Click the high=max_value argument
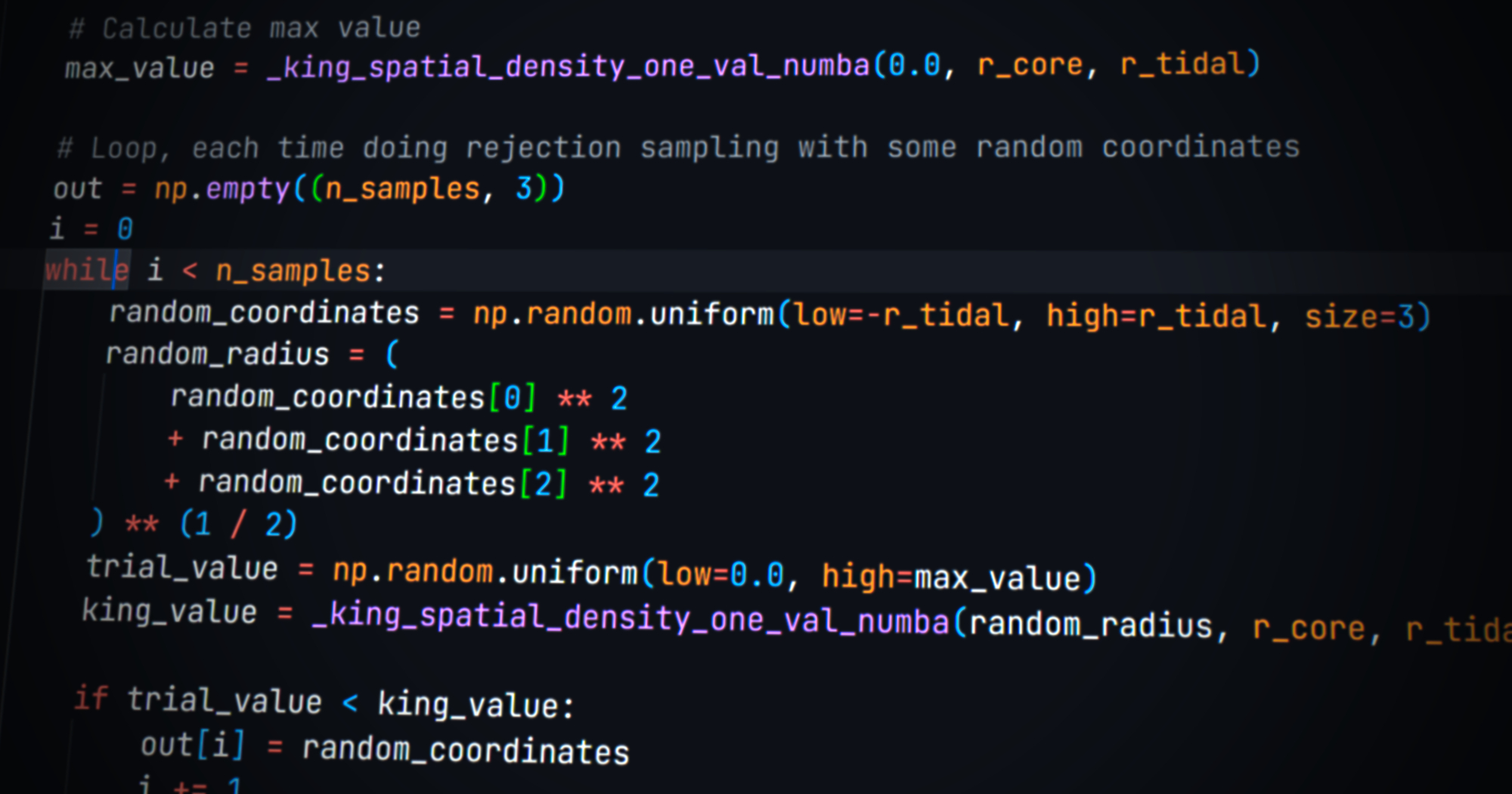The height and width of the screenshot is (794, 1512). tap(951, 577)
